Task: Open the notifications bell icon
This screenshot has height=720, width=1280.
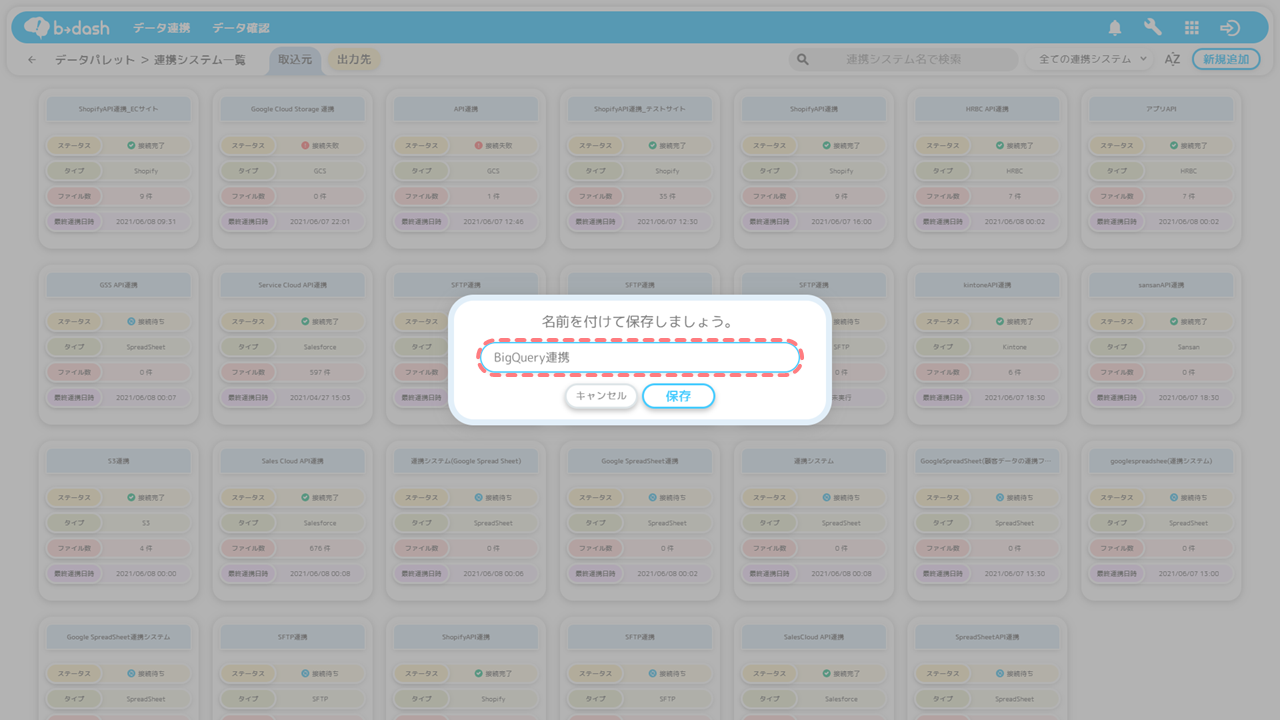Action: point(1115,28)
